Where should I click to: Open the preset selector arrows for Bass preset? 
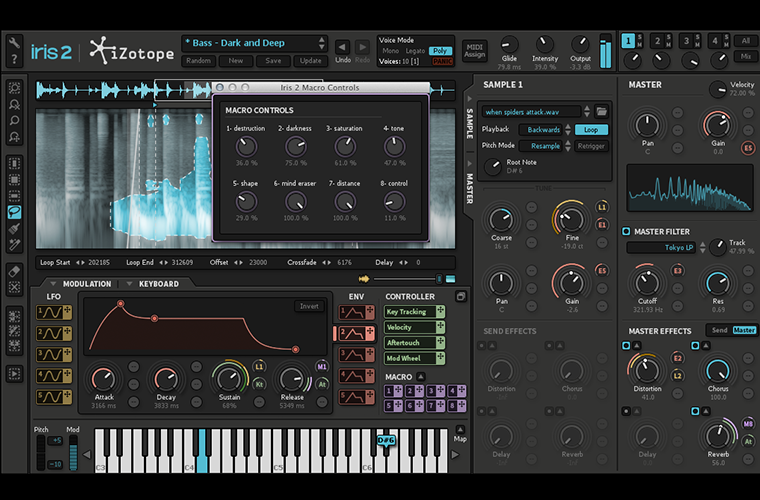click(321, 43)
